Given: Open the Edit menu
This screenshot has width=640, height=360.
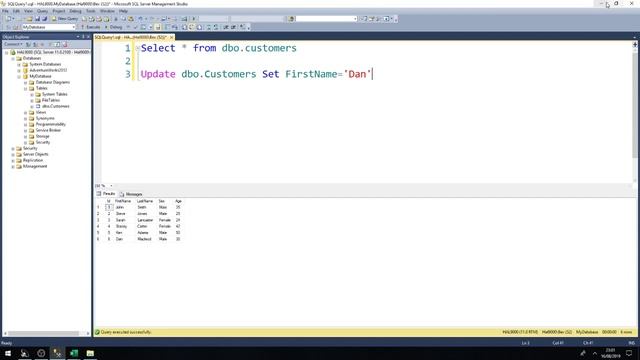Looking at the screenshot, I should point(16,11).
